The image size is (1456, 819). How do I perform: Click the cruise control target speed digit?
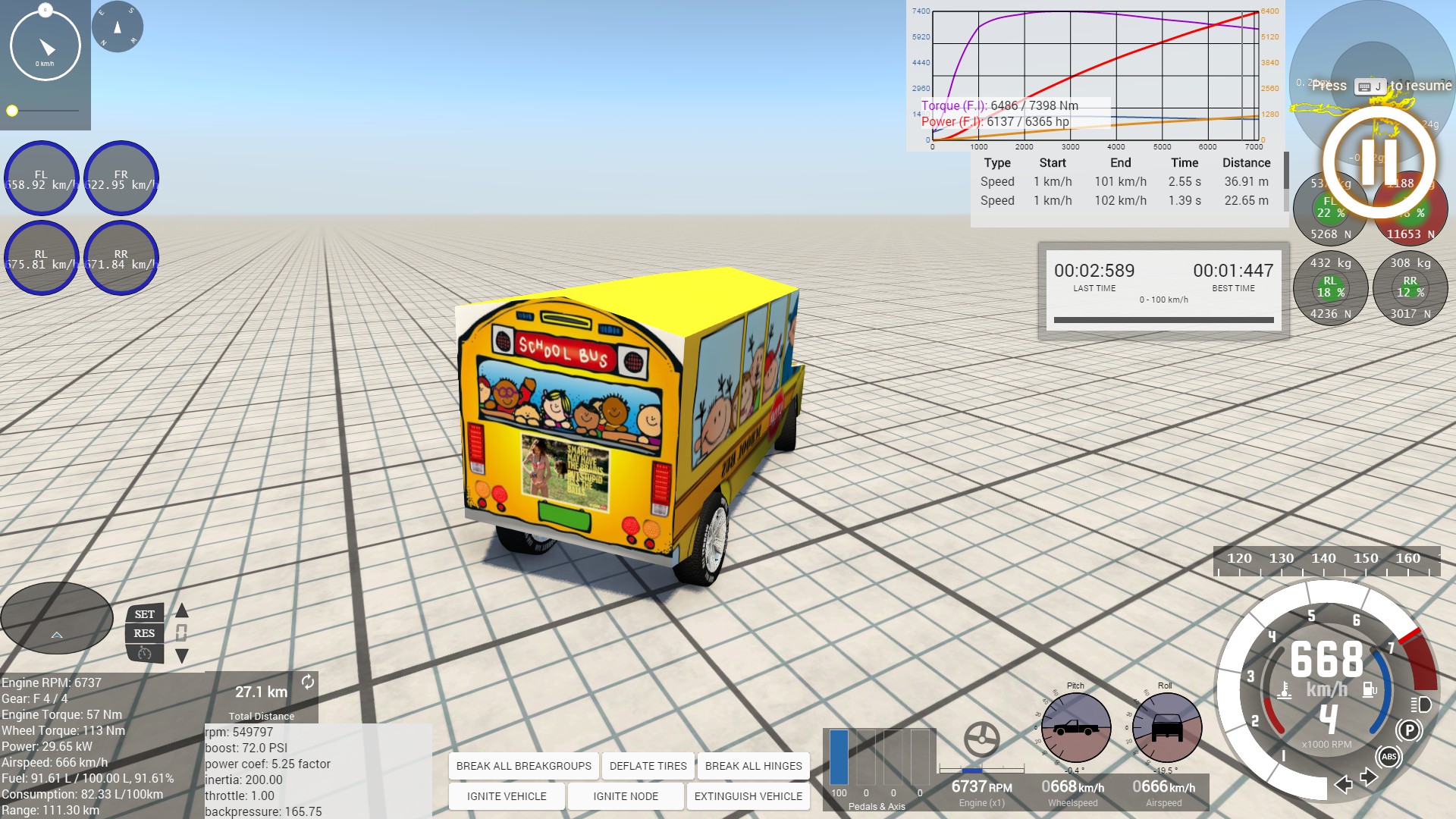coord(181,632)
